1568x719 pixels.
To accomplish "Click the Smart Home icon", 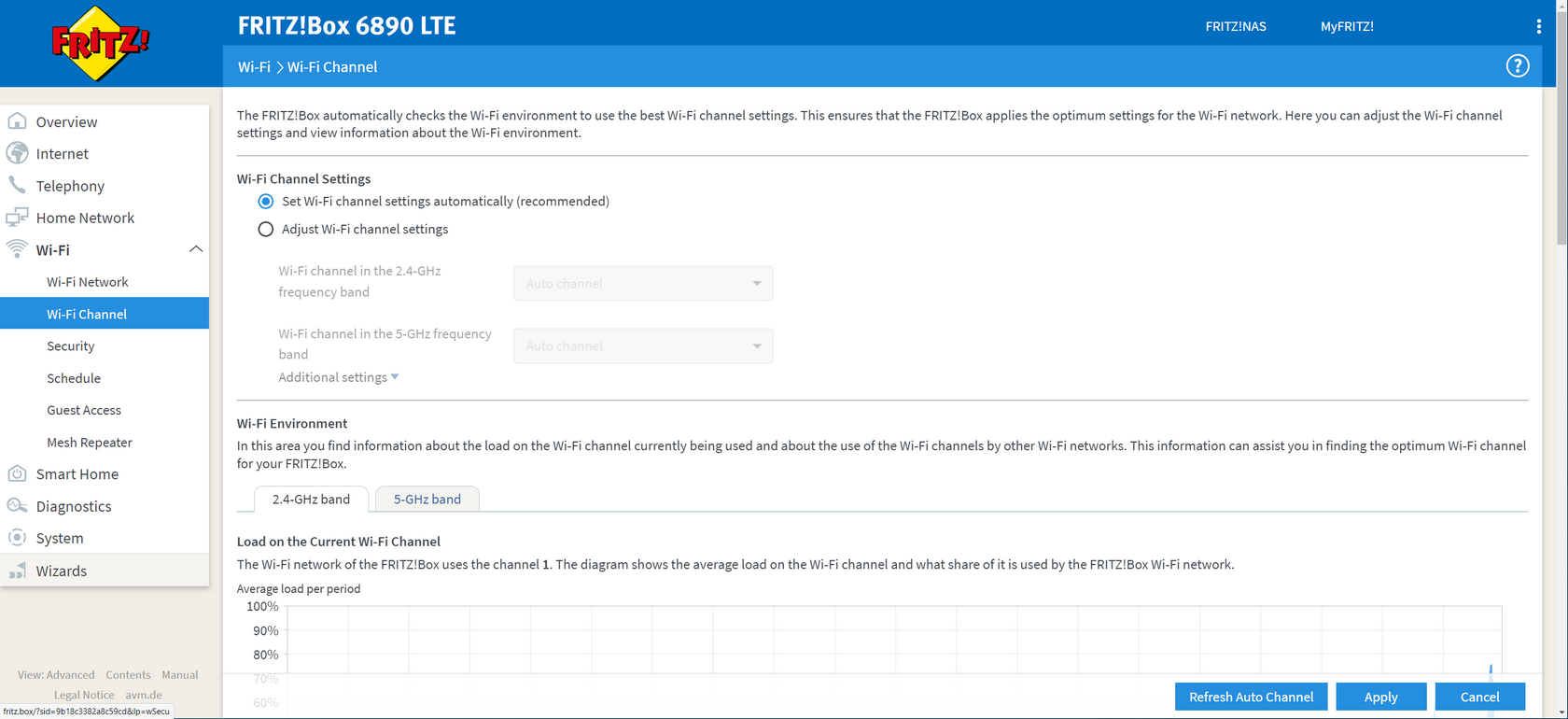I will [17, 473].
